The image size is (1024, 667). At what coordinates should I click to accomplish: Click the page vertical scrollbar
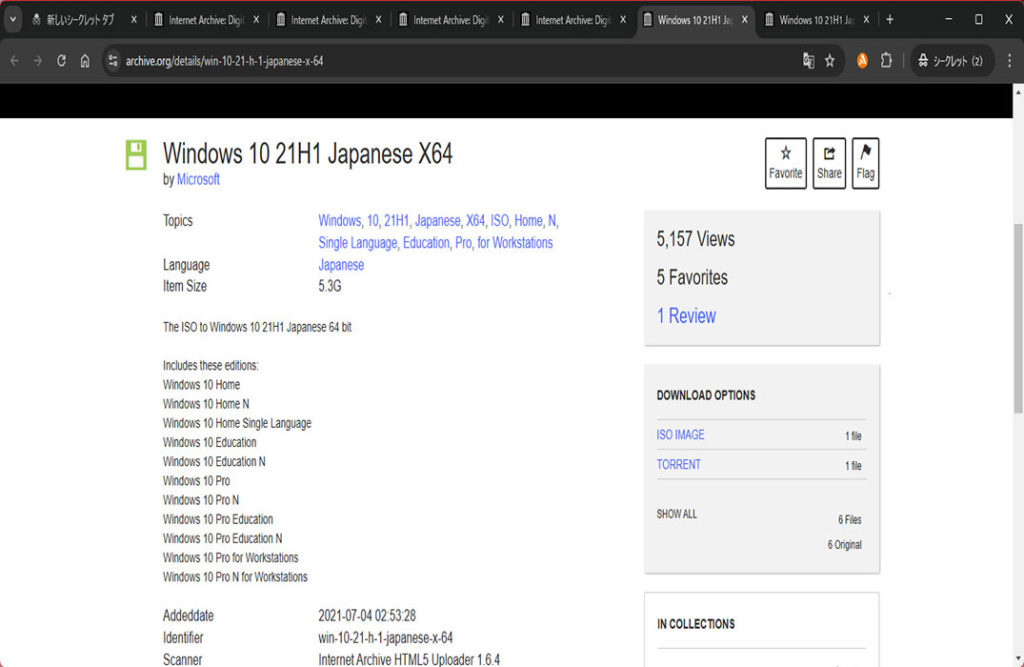tap(1018, 320)
